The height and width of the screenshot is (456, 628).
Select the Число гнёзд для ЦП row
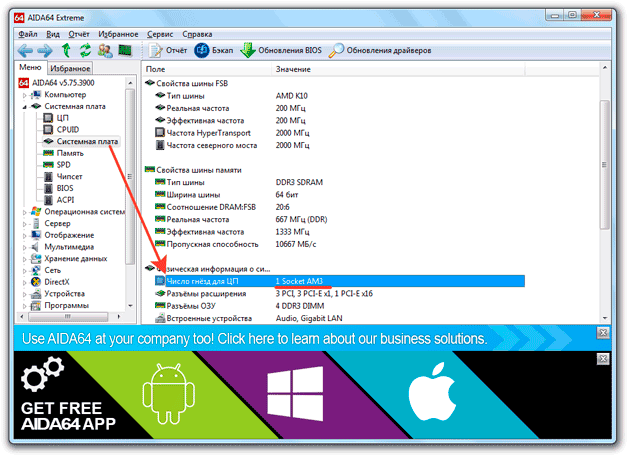(340, 281)
